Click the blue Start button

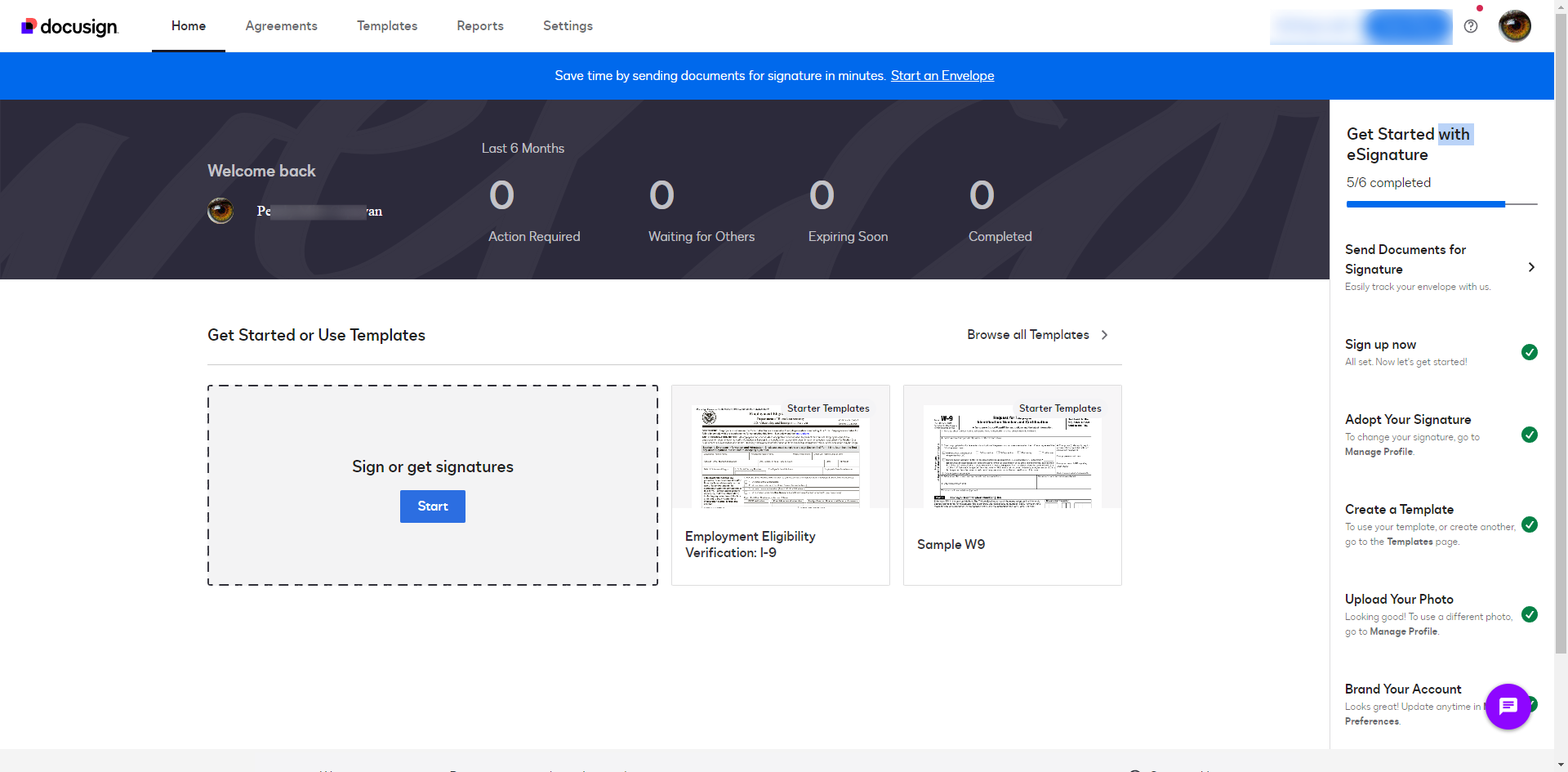pyautogui.click(x=433, y=506)
